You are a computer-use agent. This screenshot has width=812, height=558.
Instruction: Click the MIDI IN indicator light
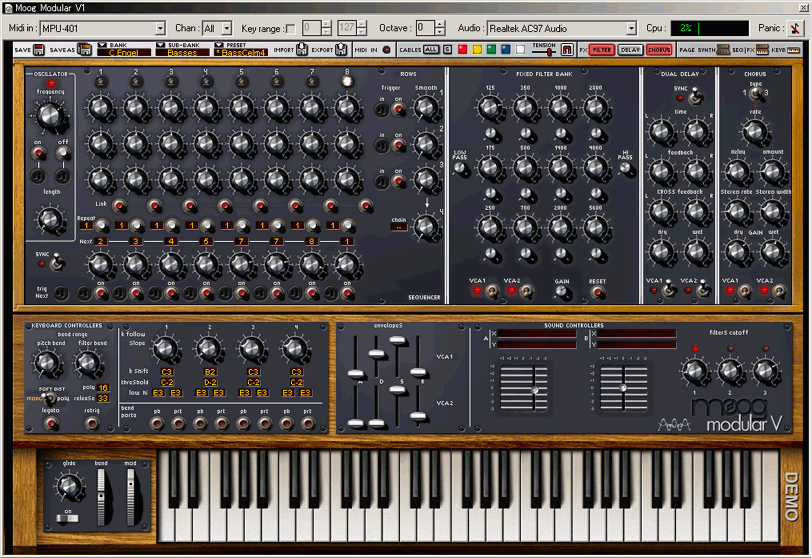coord(386,50)
